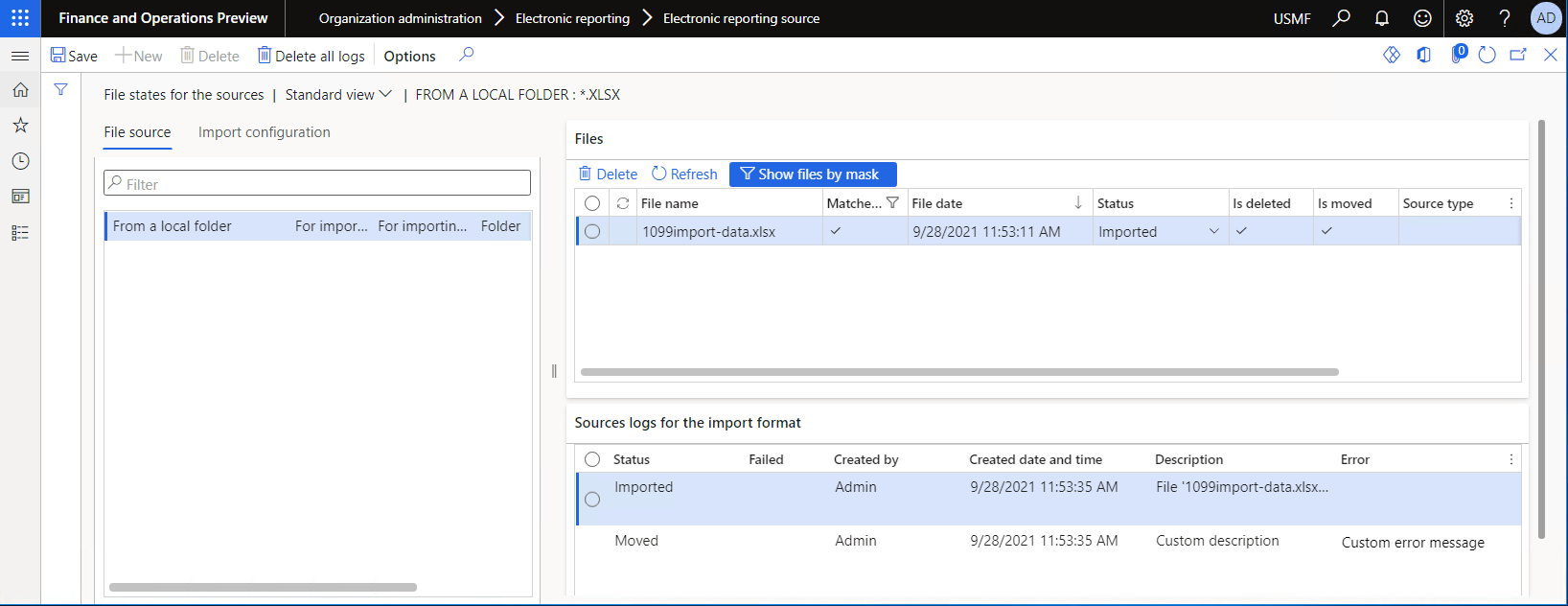Viewport: 1568px width, 606px height.
Task: Click the Source type column header
Action: tap(1438, 203)
